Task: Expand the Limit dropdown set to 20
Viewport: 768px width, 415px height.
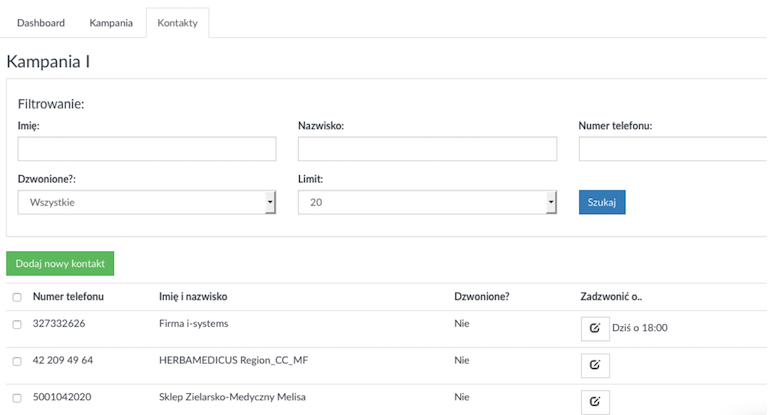Action: tap(427, 202)
